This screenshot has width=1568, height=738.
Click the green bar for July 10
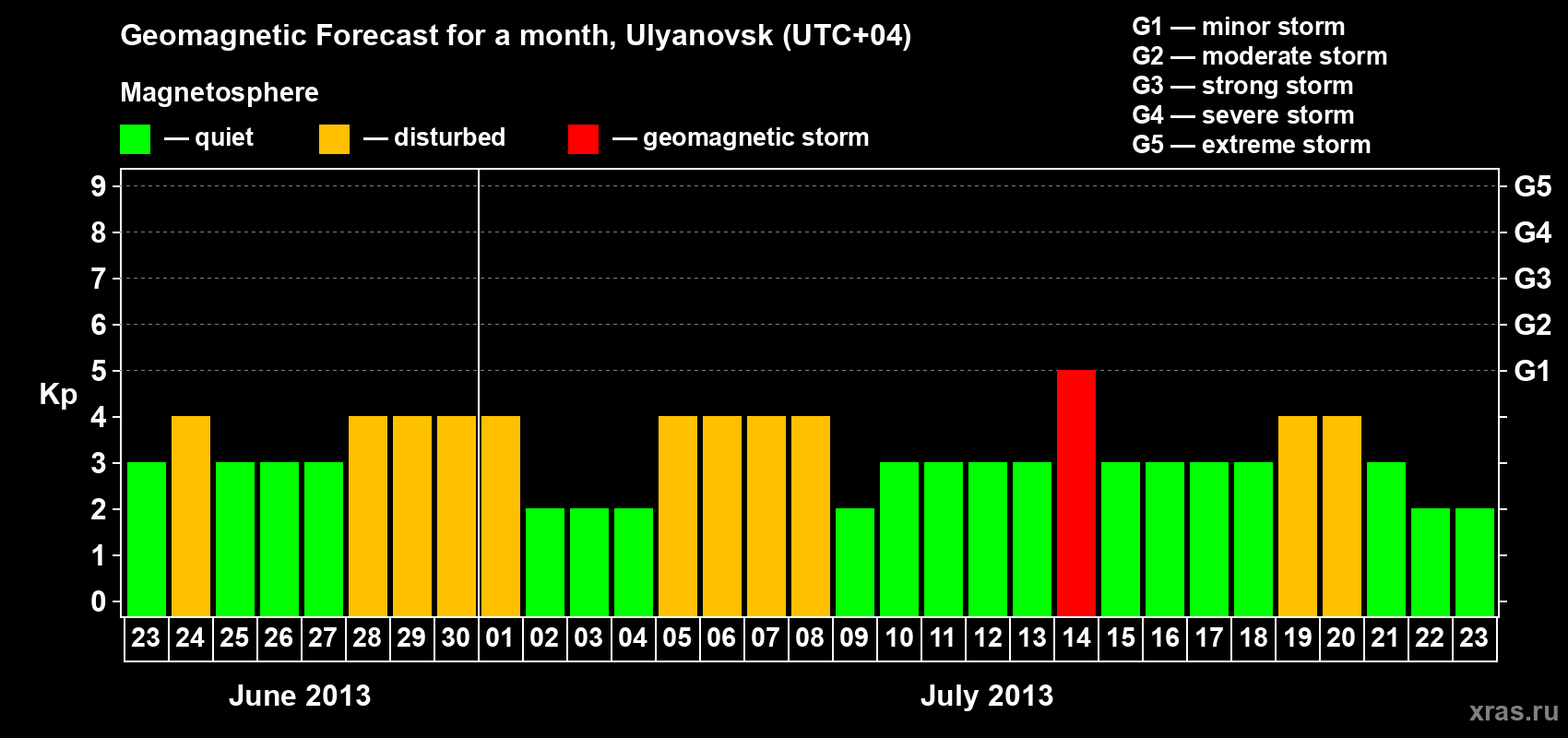click(x=899, y=539)
